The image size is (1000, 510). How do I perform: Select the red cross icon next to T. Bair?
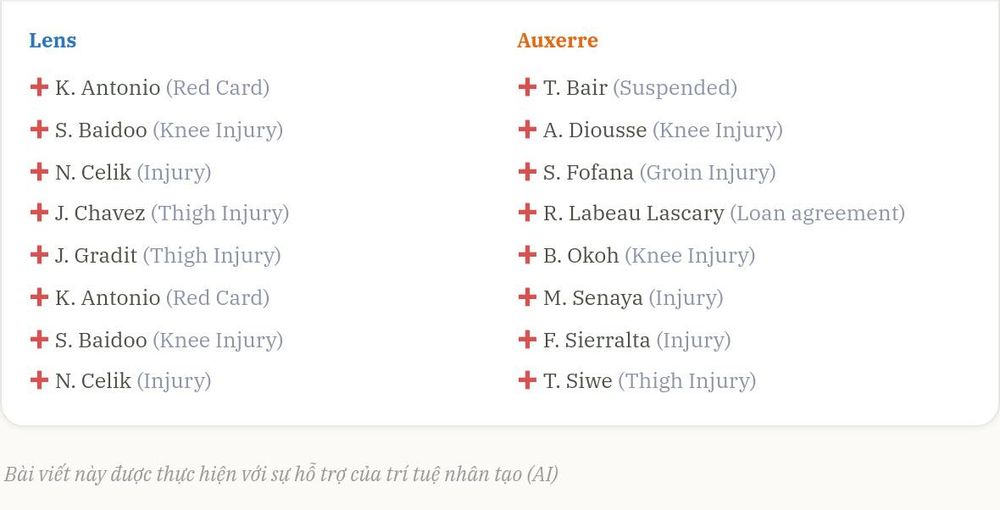click(527, 87)
